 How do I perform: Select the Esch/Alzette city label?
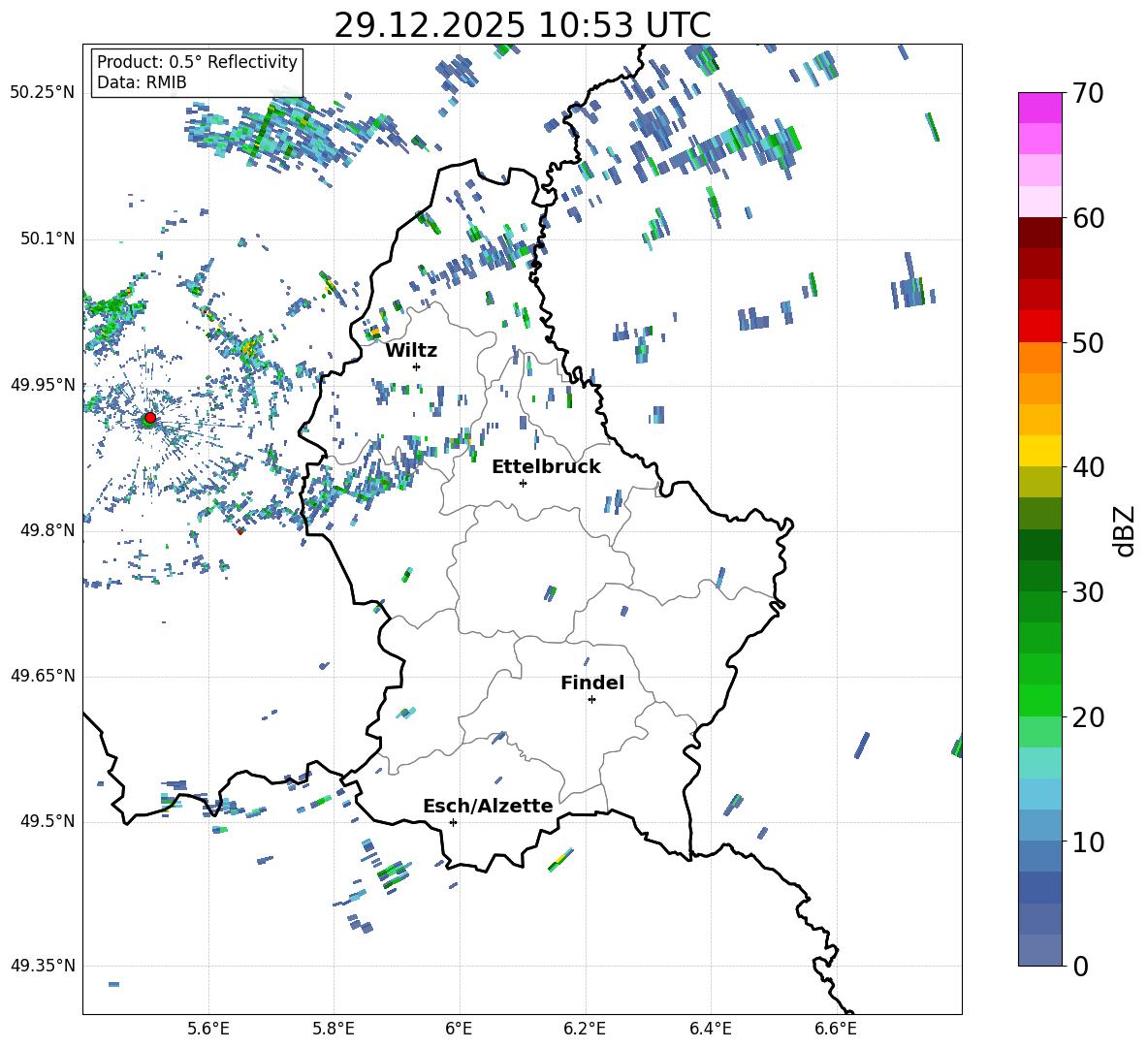click(487, 806)
